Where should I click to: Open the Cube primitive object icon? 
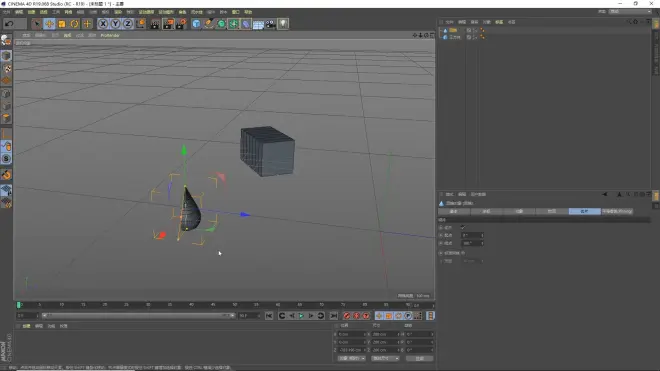(196, 24)
